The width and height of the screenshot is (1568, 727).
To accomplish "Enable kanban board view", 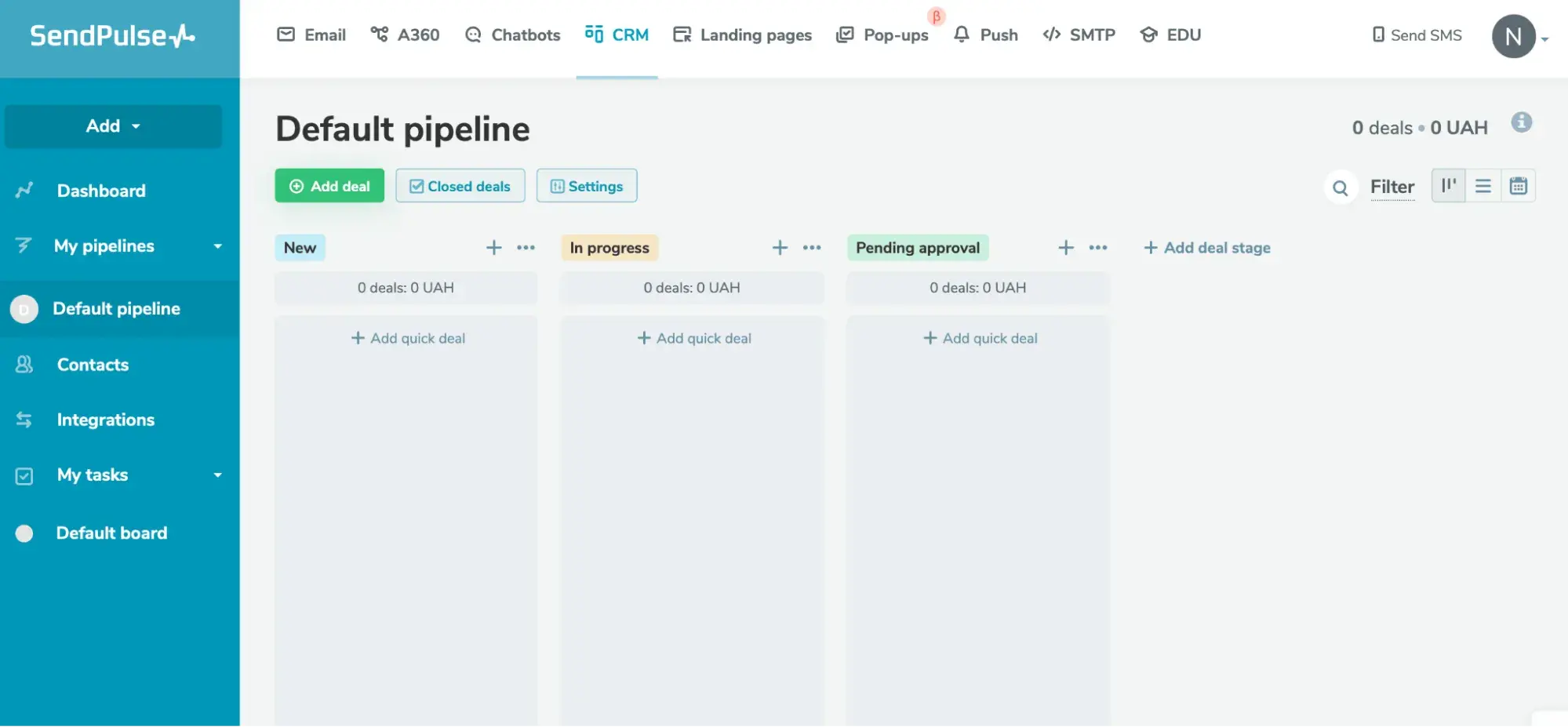I will pyautogui.click(x=1447, y=186).
